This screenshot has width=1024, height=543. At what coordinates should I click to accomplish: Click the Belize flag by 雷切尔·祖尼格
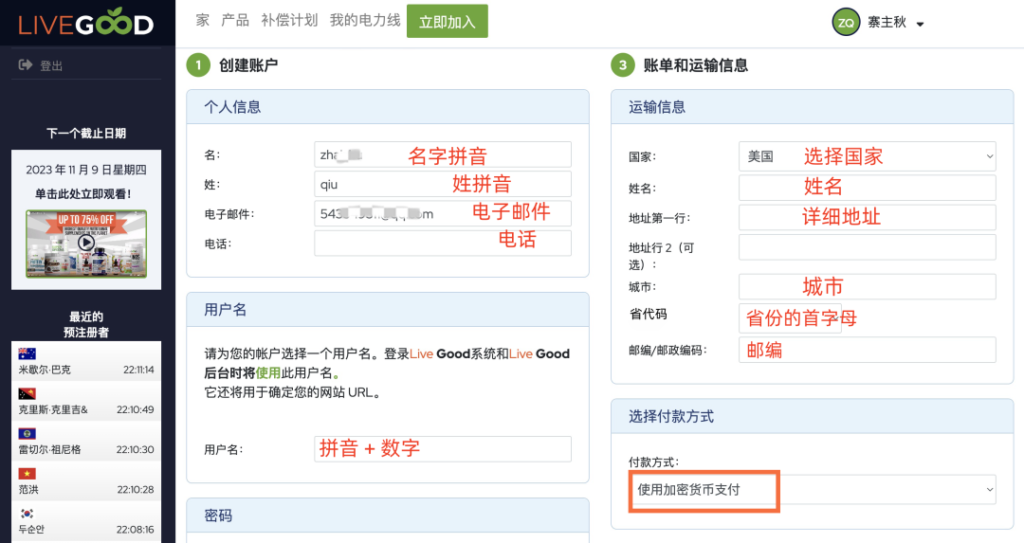(27, 433)
